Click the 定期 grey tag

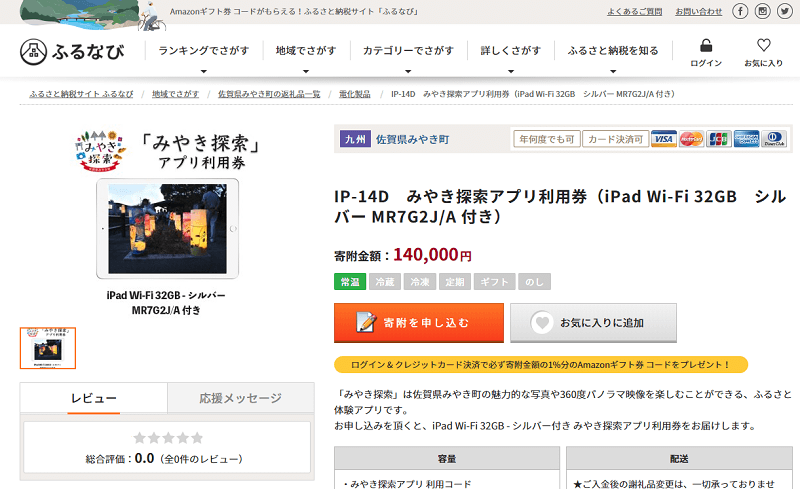click(x=455, y=282)
